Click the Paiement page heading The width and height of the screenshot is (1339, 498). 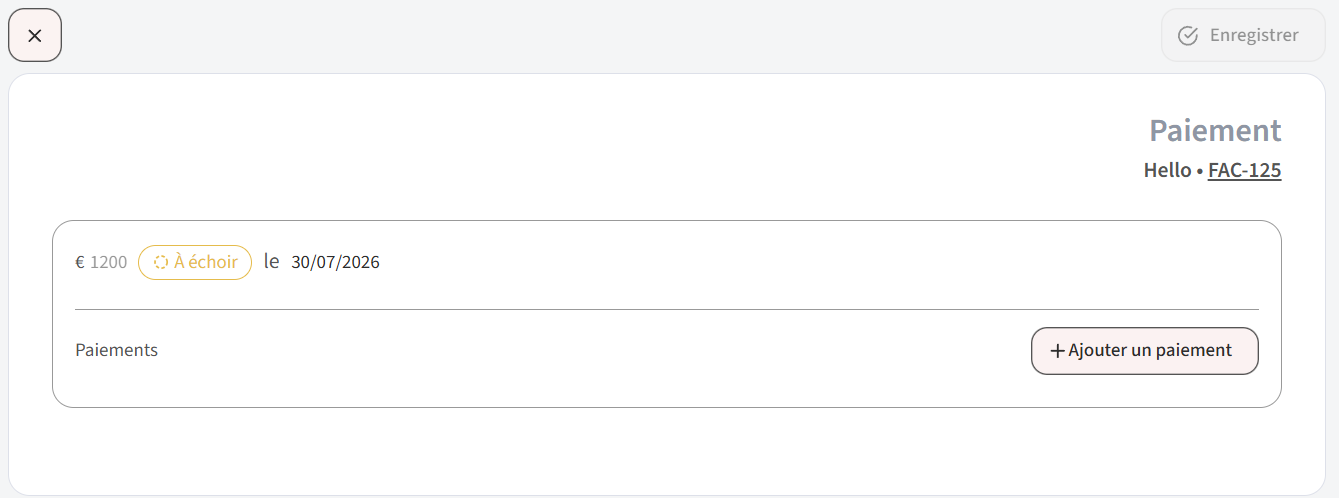click(x=1215, y=130)
